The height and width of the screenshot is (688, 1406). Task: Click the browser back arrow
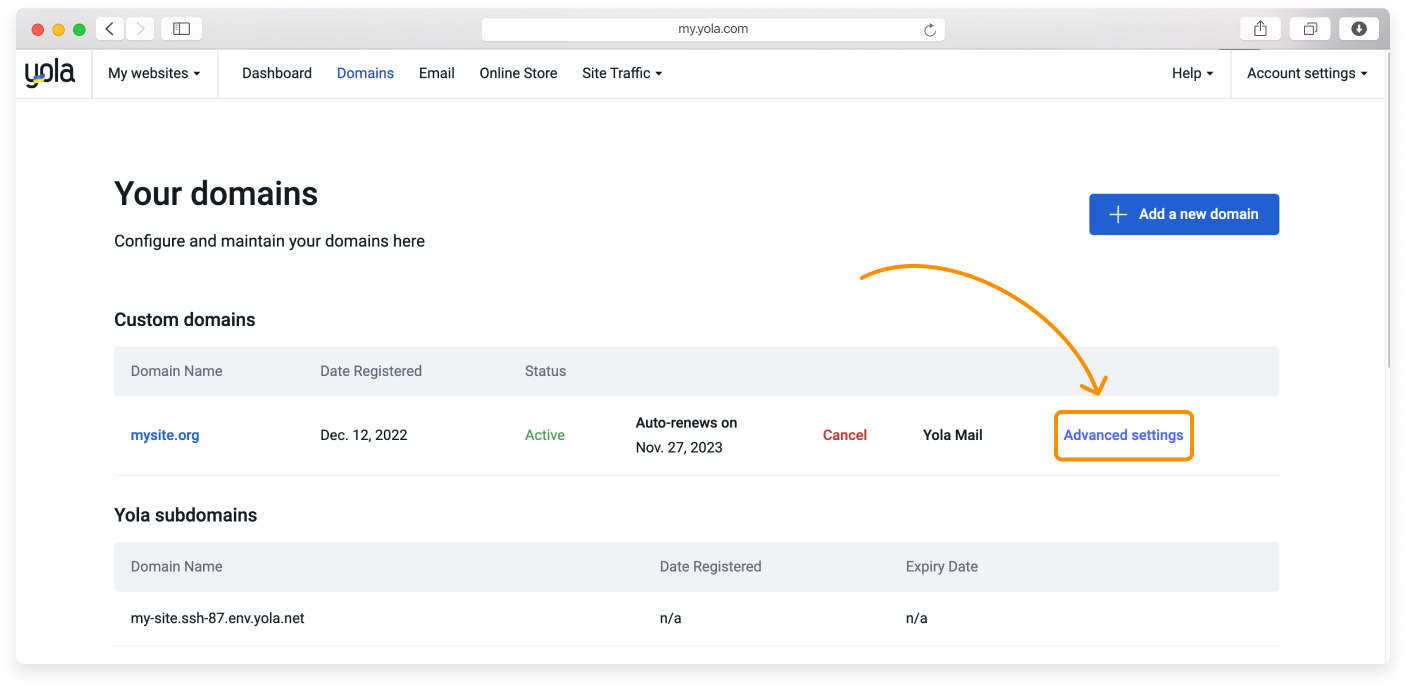(109, 28)
